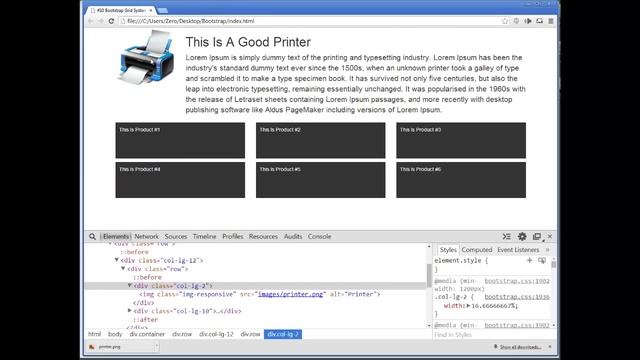This screenshot has width=640, height=360.
Task: Open a new tab with new-tab button
Action: click(162, 10)
